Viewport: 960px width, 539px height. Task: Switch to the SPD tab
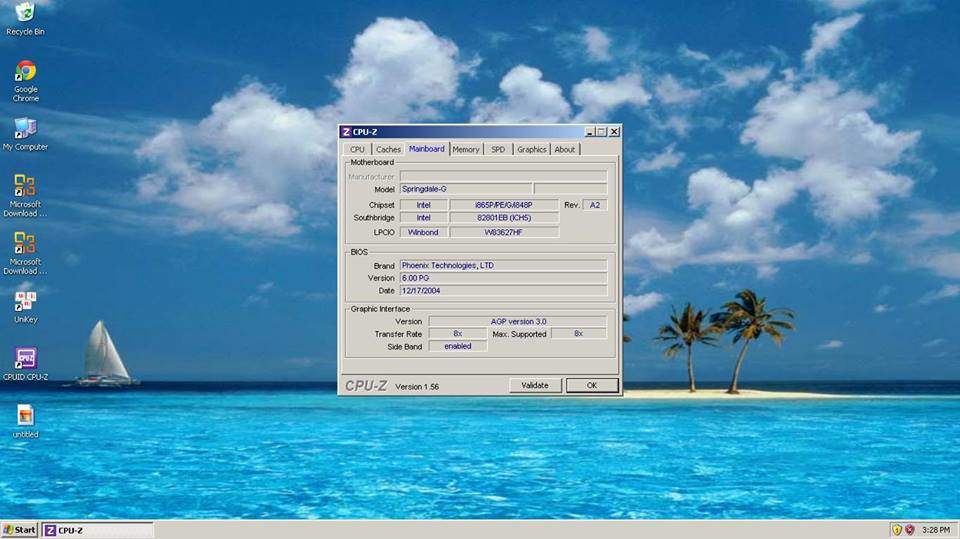click(x=497, y=149)
